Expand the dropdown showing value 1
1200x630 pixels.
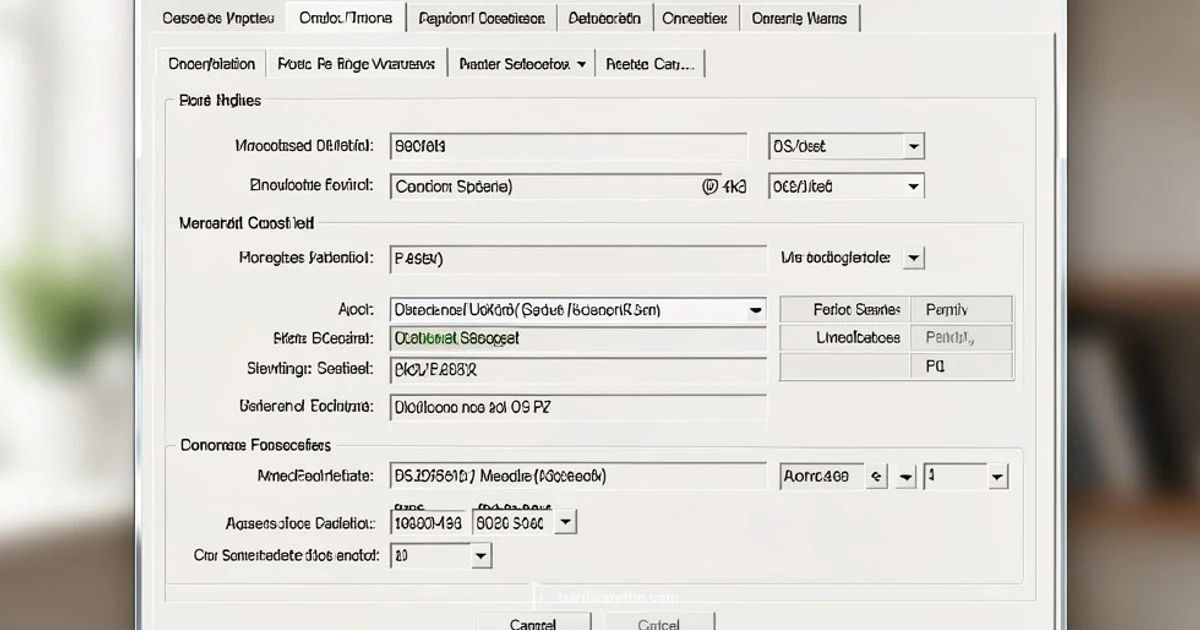pyautogui.click(x=997, y=478)
